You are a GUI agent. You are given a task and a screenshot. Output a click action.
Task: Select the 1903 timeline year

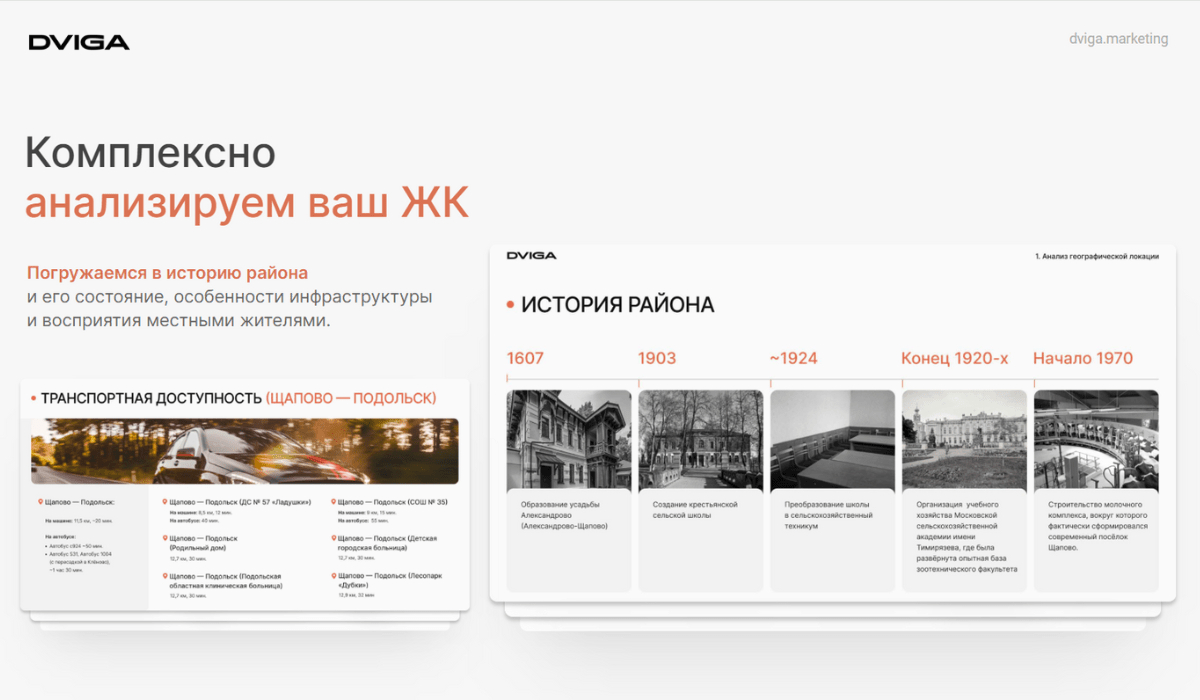coord(657,358)
